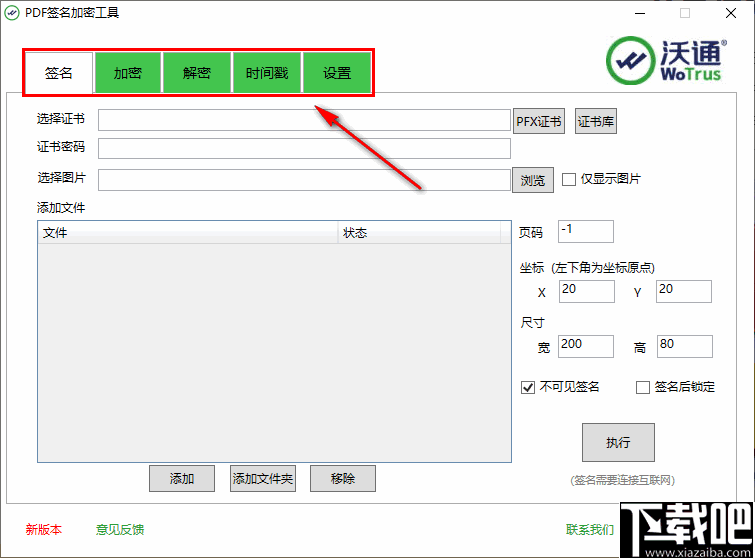Image resolution: width=755 pixels, height=558 pixels.
Task: Click the 状态 column header
Action: pos(419,233)
